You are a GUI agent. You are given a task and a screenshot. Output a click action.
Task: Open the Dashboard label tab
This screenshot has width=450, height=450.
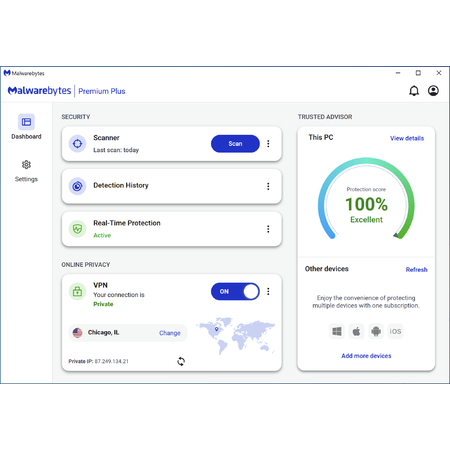[x=26, y=136]
